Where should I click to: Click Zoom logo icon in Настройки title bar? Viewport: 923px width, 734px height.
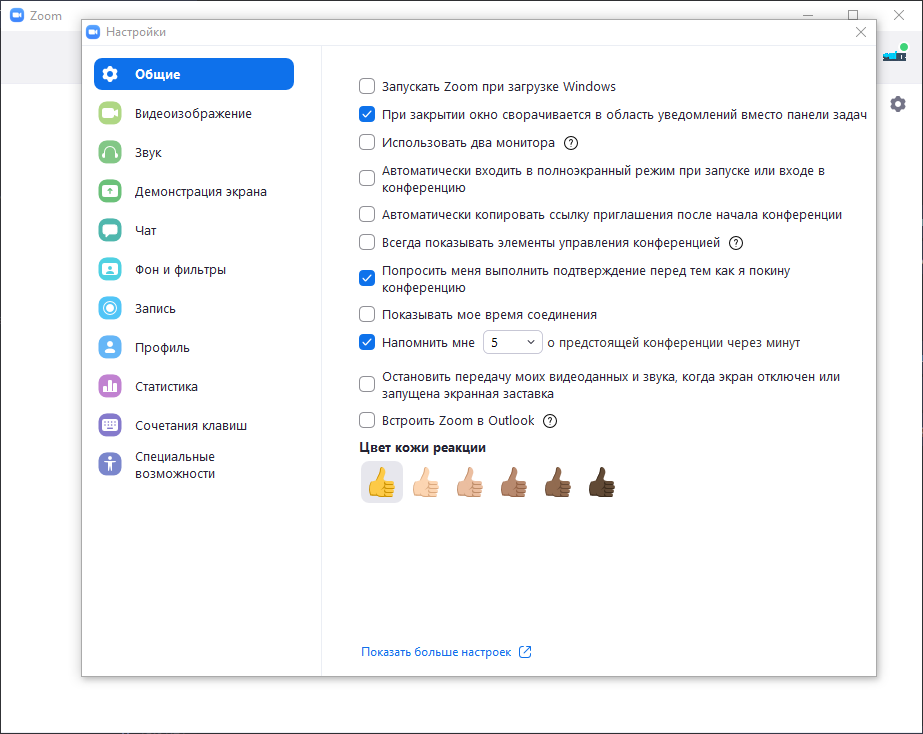point(93,32)
